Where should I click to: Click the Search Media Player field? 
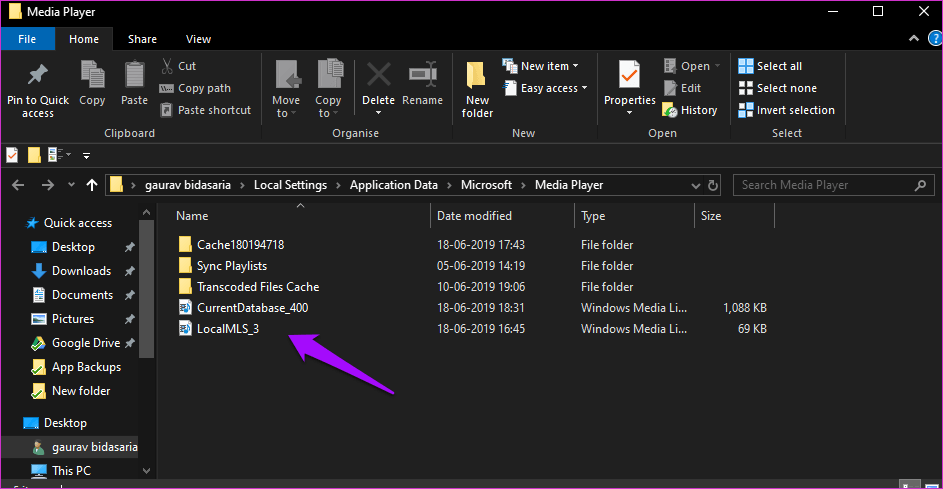834,185
